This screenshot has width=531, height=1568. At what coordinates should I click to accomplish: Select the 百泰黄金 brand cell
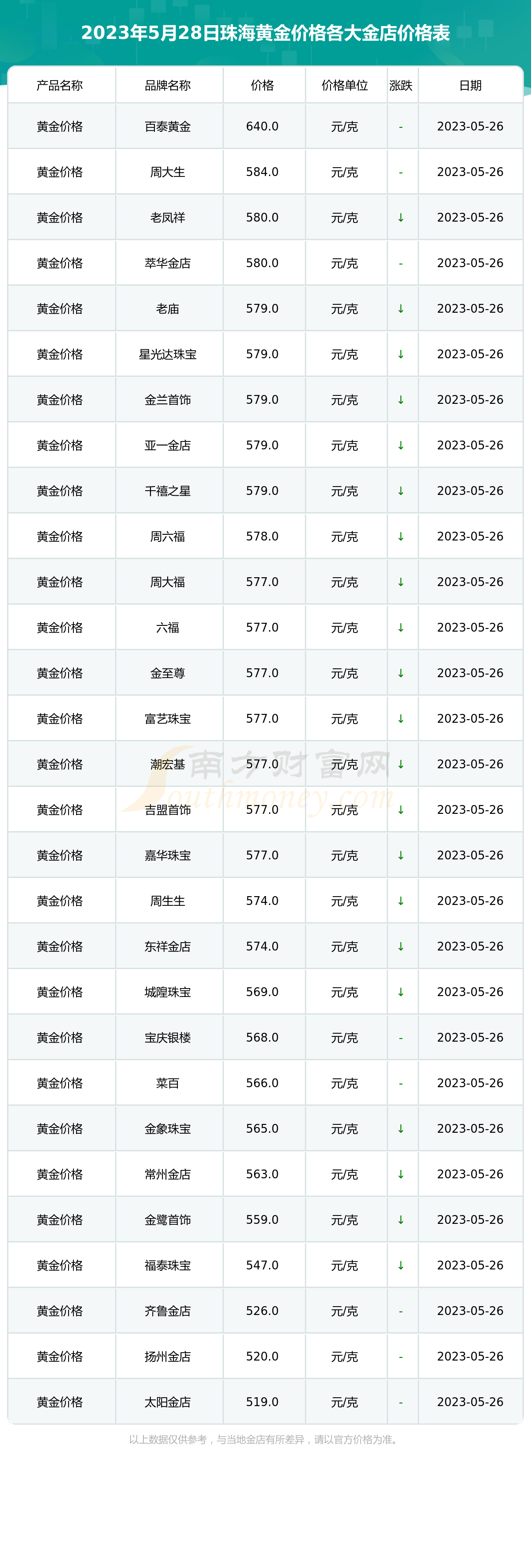pyautogui.click(x=167, y=127)
